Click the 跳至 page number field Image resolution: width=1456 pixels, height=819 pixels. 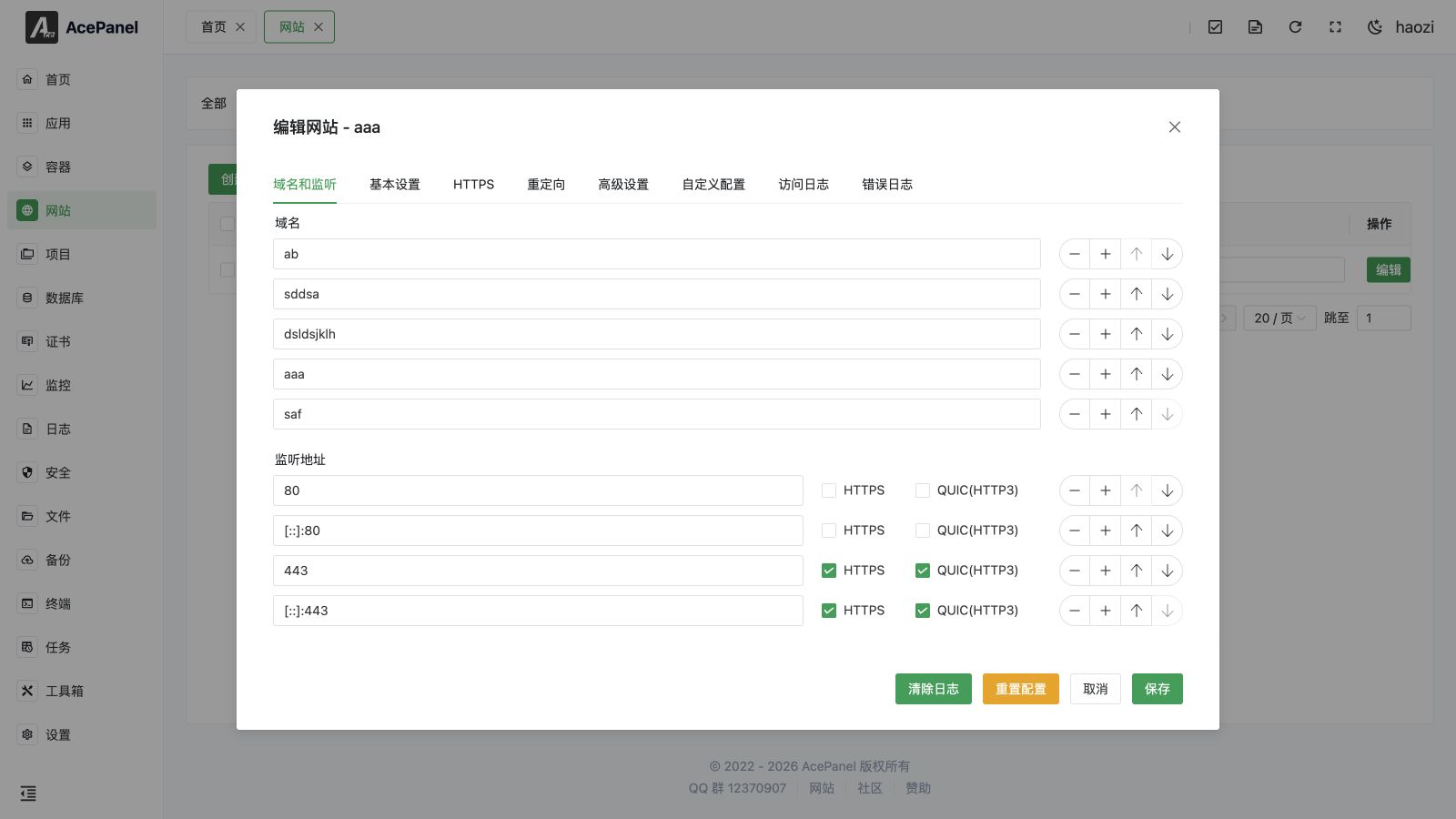[x=1383, y=318]
